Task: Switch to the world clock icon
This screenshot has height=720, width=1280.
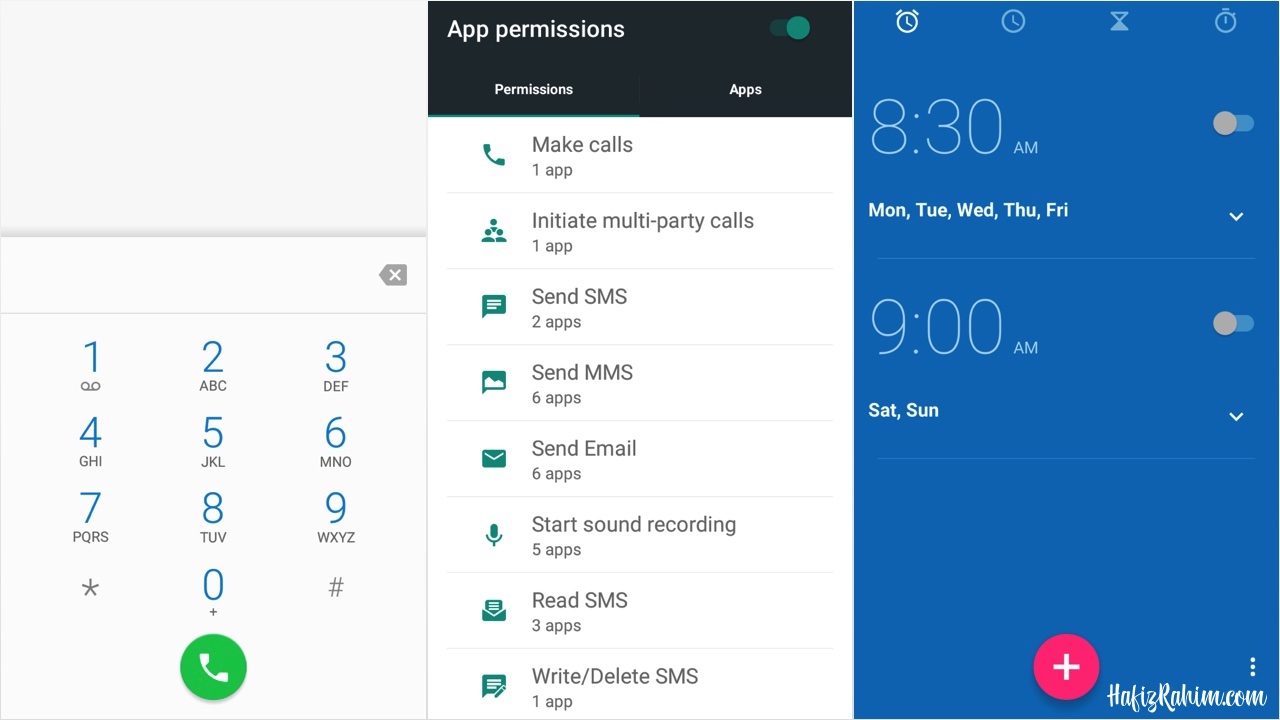Action: [x=1013, y=21]
